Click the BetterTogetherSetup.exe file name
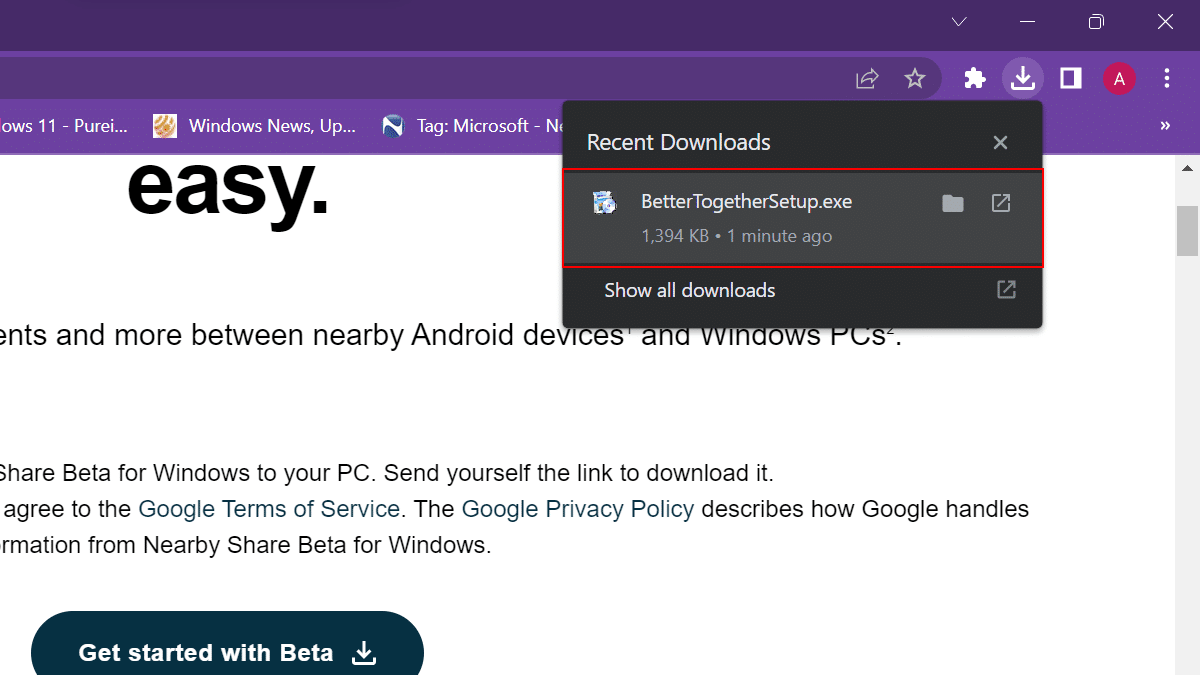Image resolution: width=1200 pixels, height=675 pixels. point(746,202)
